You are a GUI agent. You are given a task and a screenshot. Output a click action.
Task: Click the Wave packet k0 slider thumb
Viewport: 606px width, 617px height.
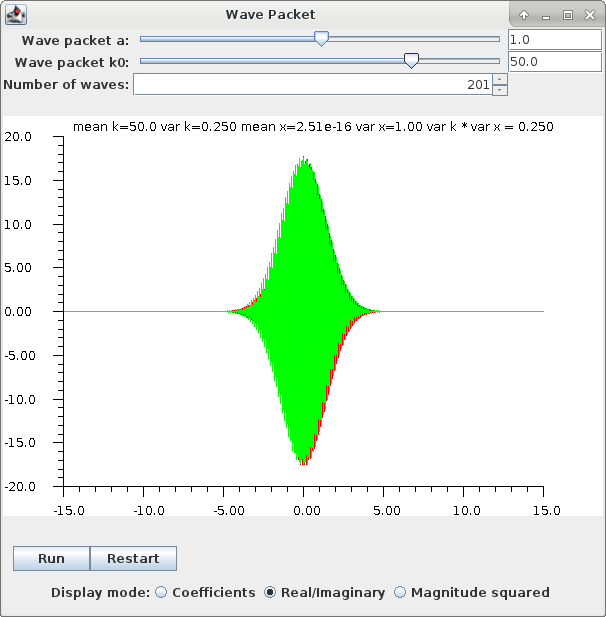411,61
